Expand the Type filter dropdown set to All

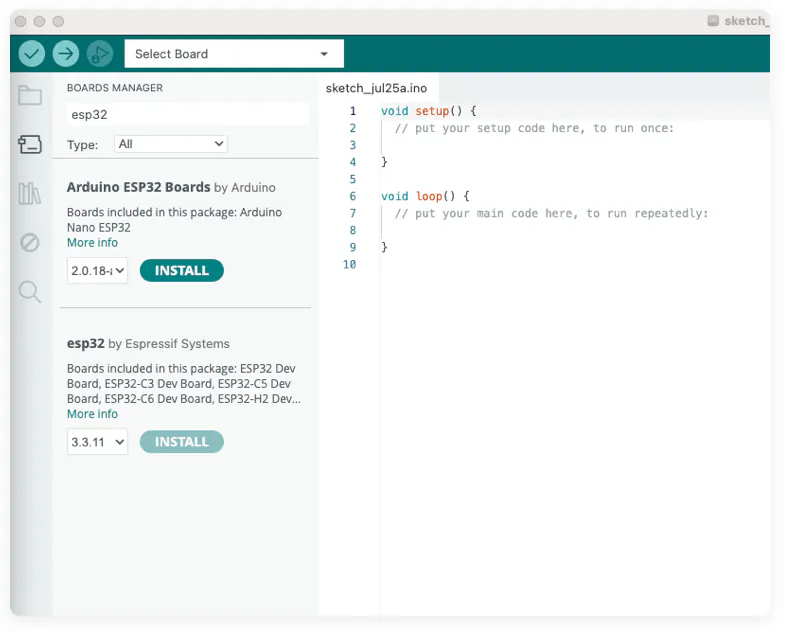click(171, 144)
